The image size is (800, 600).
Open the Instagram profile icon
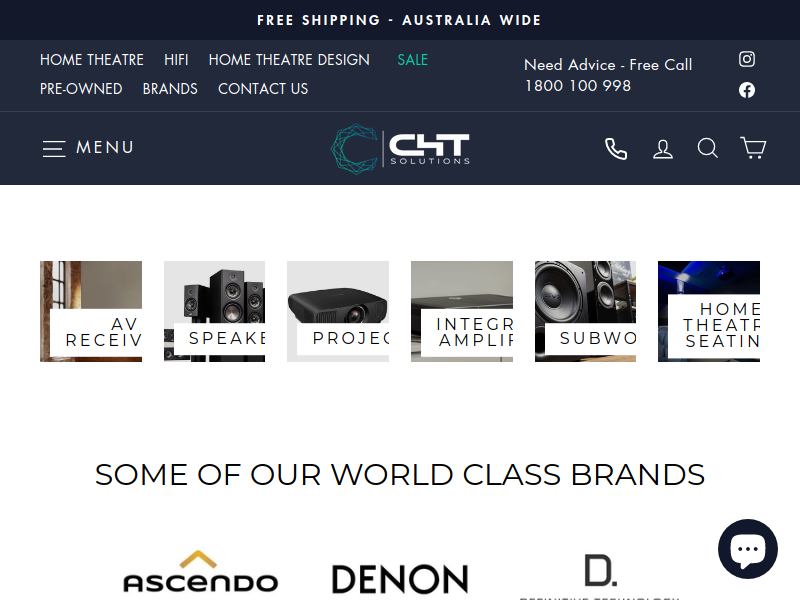[x=747, y=59]
